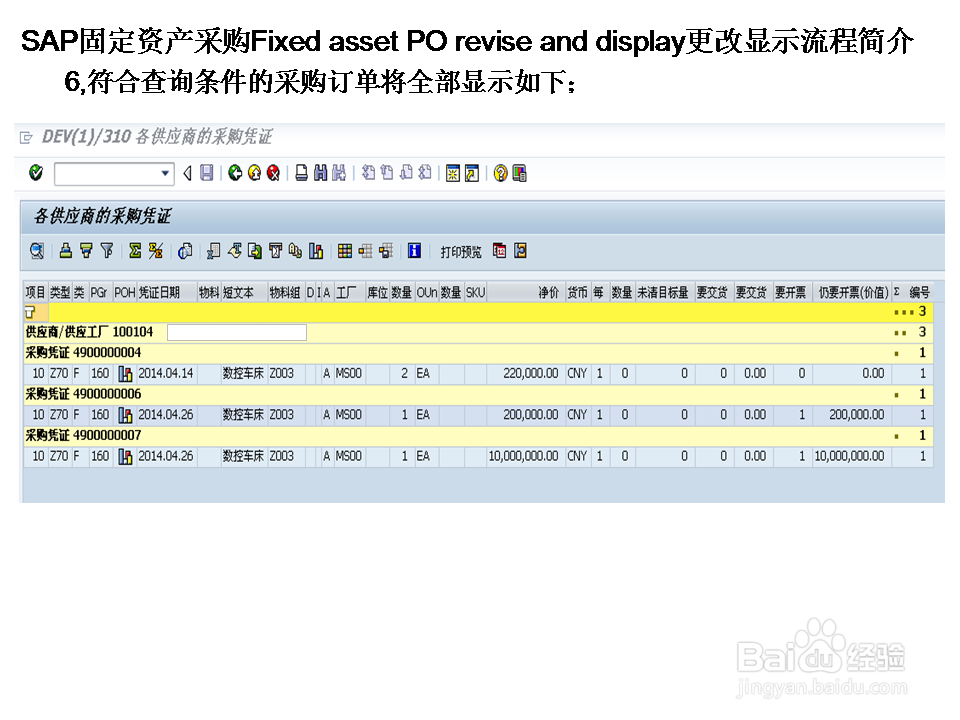Click the Find Next binoculars icon

pyautogui.click(x=339, y=173)
